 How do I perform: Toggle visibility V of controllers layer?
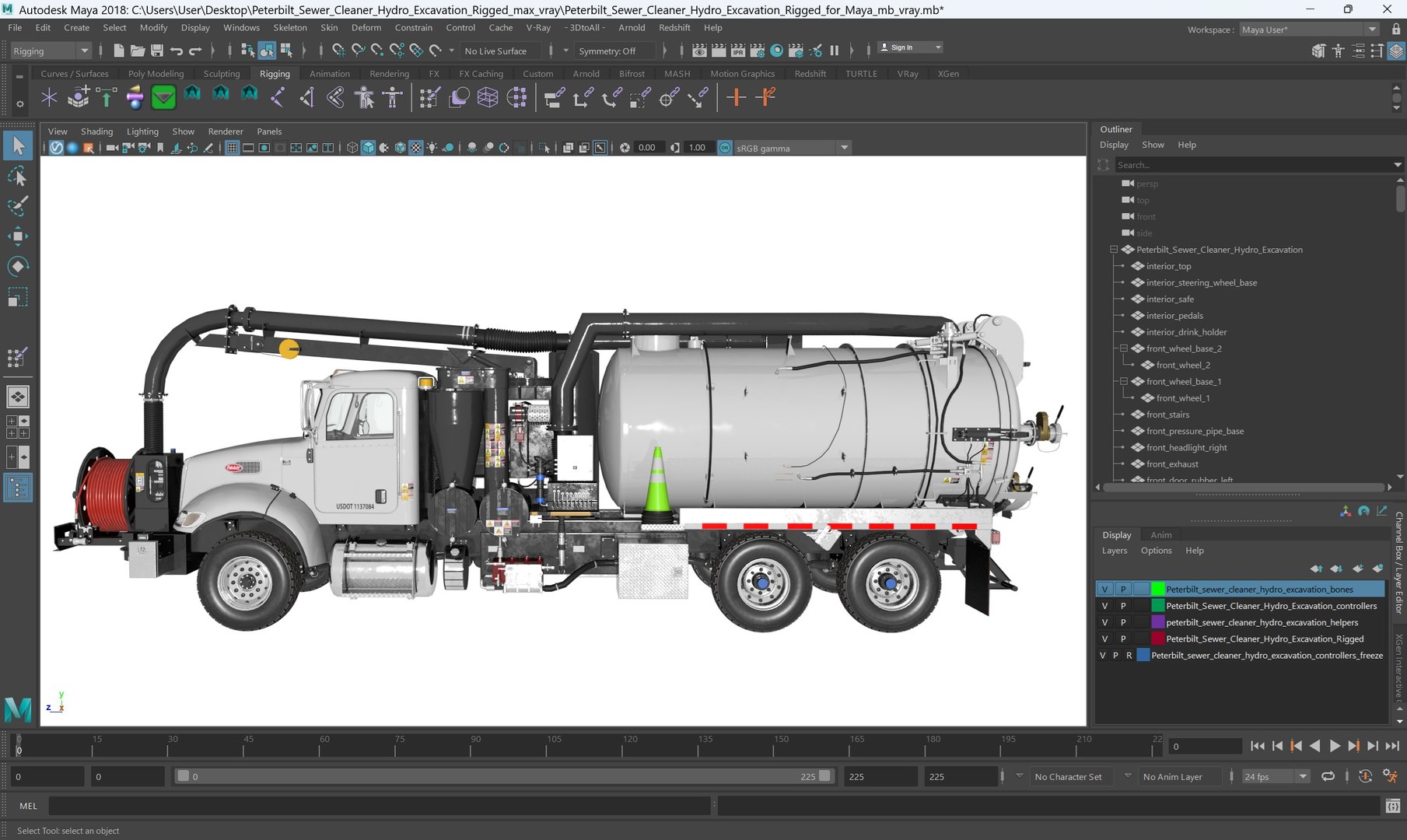pos(1104,606)
